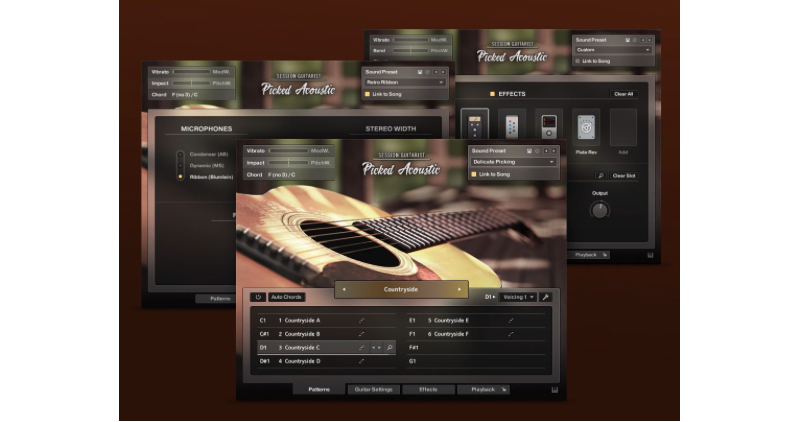
Task: Select the empty F#1 pattern slot
Action: point(476,347)
